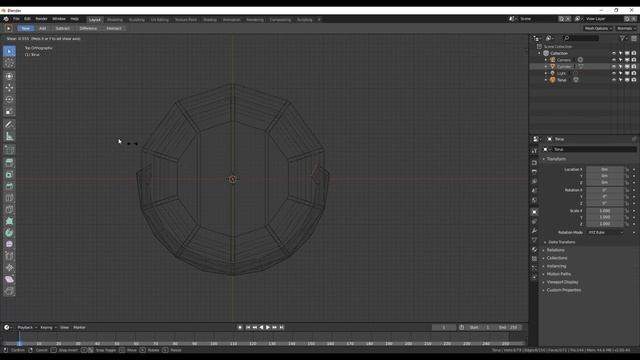Expand the Delta Transform panel
Viewport: 640px width, 360px height.
pyautogui.click(x=562, y=242)
